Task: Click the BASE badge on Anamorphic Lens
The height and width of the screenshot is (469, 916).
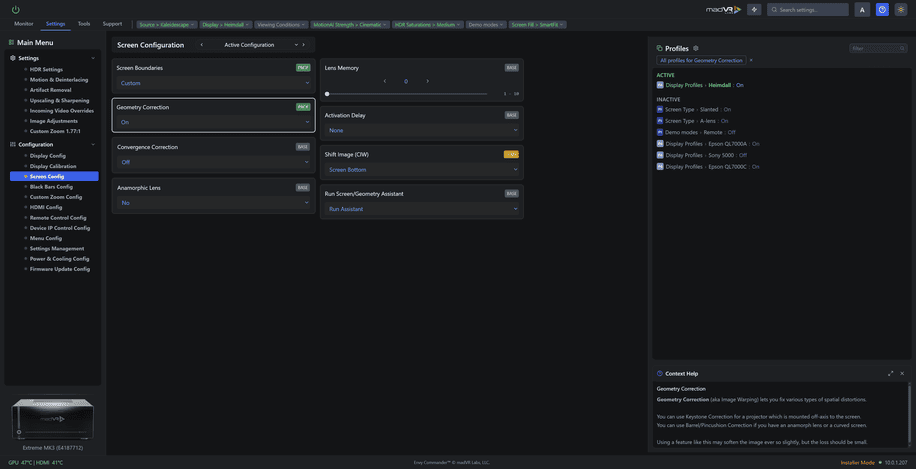Action: [303, 187]
